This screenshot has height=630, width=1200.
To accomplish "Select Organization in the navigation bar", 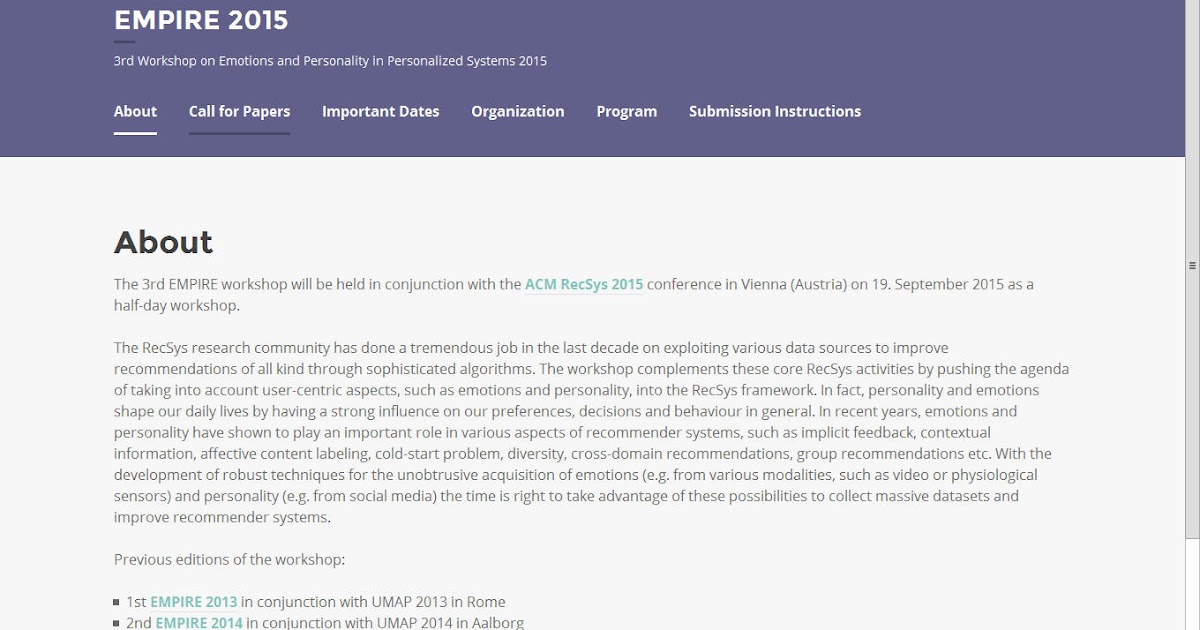I will (517, 111).
